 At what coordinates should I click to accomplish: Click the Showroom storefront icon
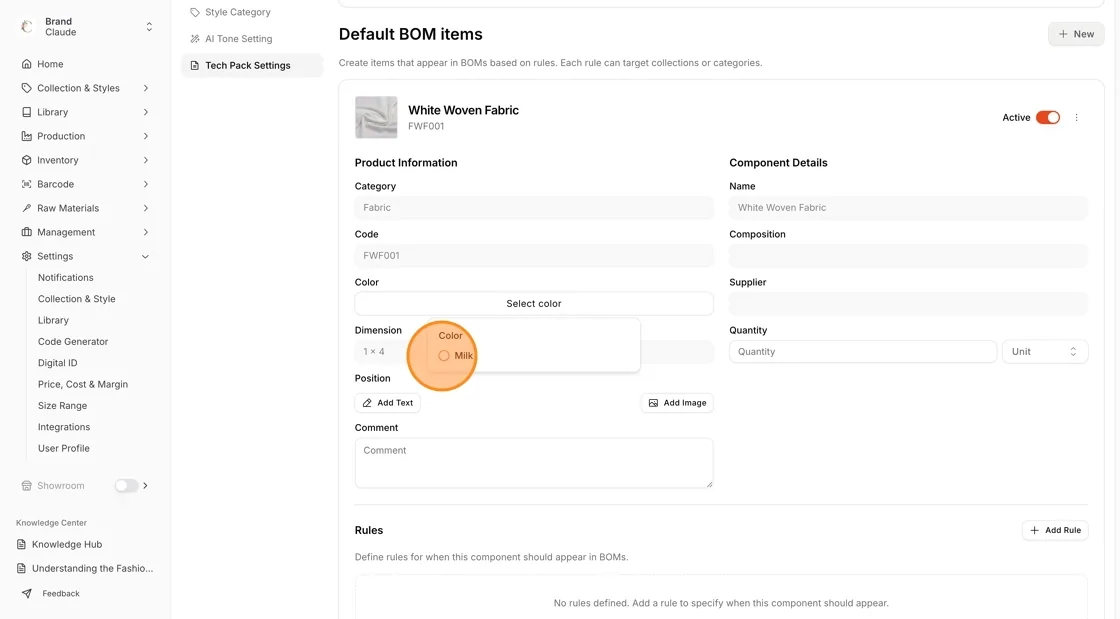coord(26,485)
